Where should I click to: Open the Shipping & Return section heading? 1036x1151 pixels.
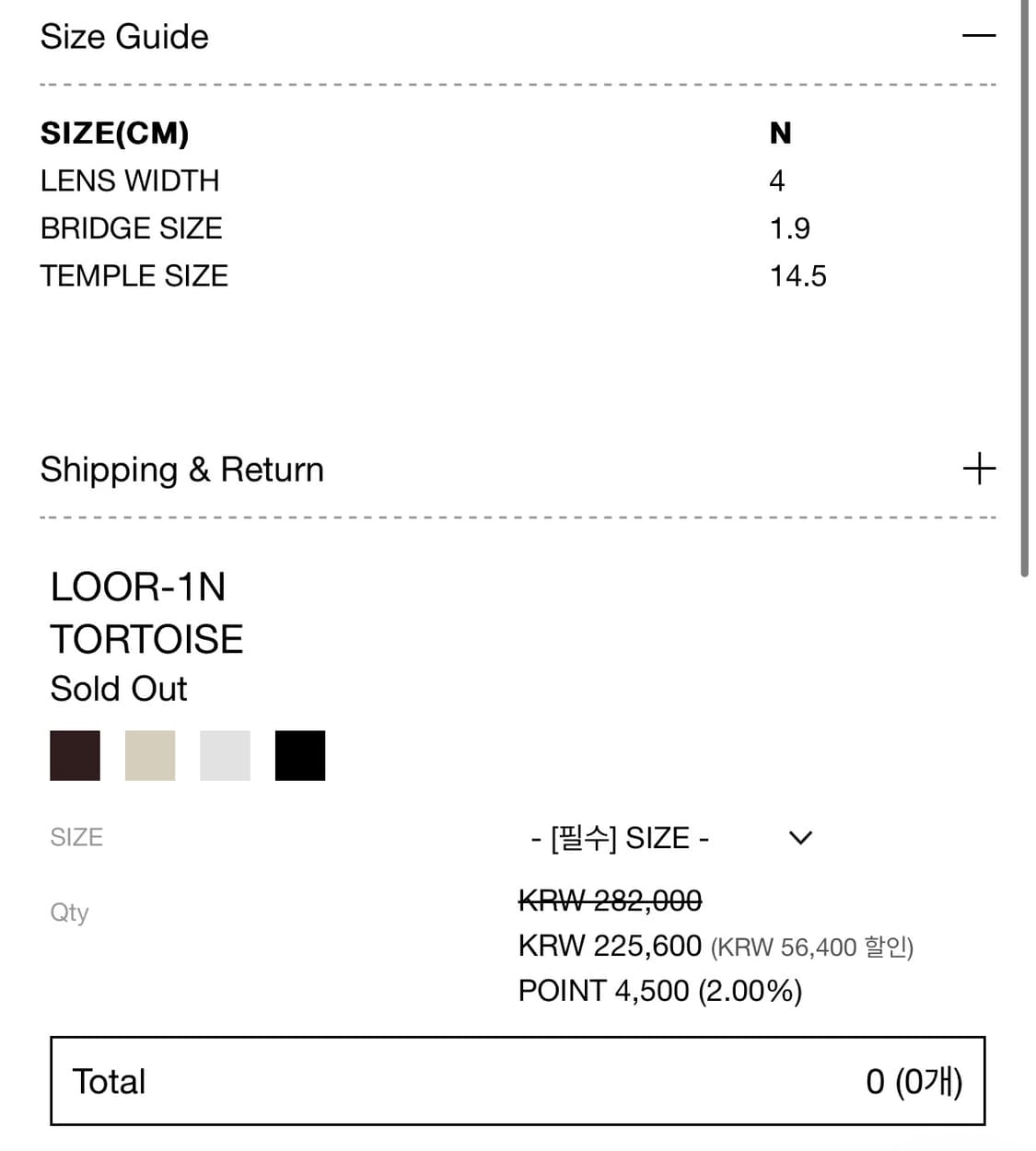click(182, 470)
